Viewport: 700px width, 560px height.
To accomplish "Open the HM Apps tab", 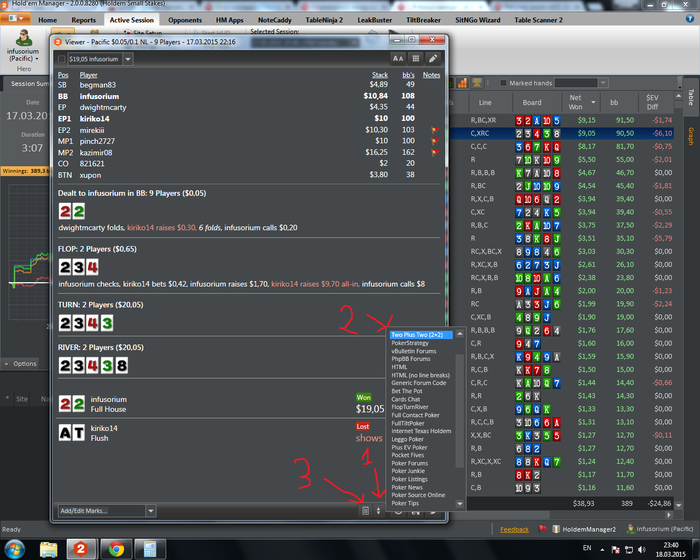I will pyautogui.click(x=229, y=20).
